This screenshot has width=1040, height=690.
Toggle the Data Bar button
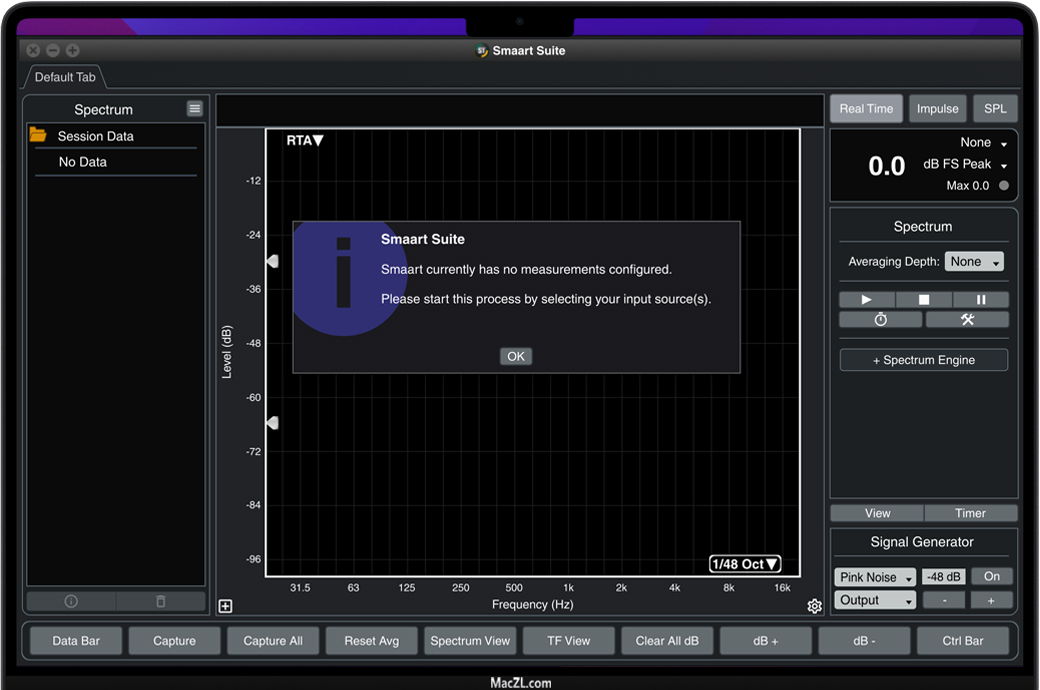76,641
